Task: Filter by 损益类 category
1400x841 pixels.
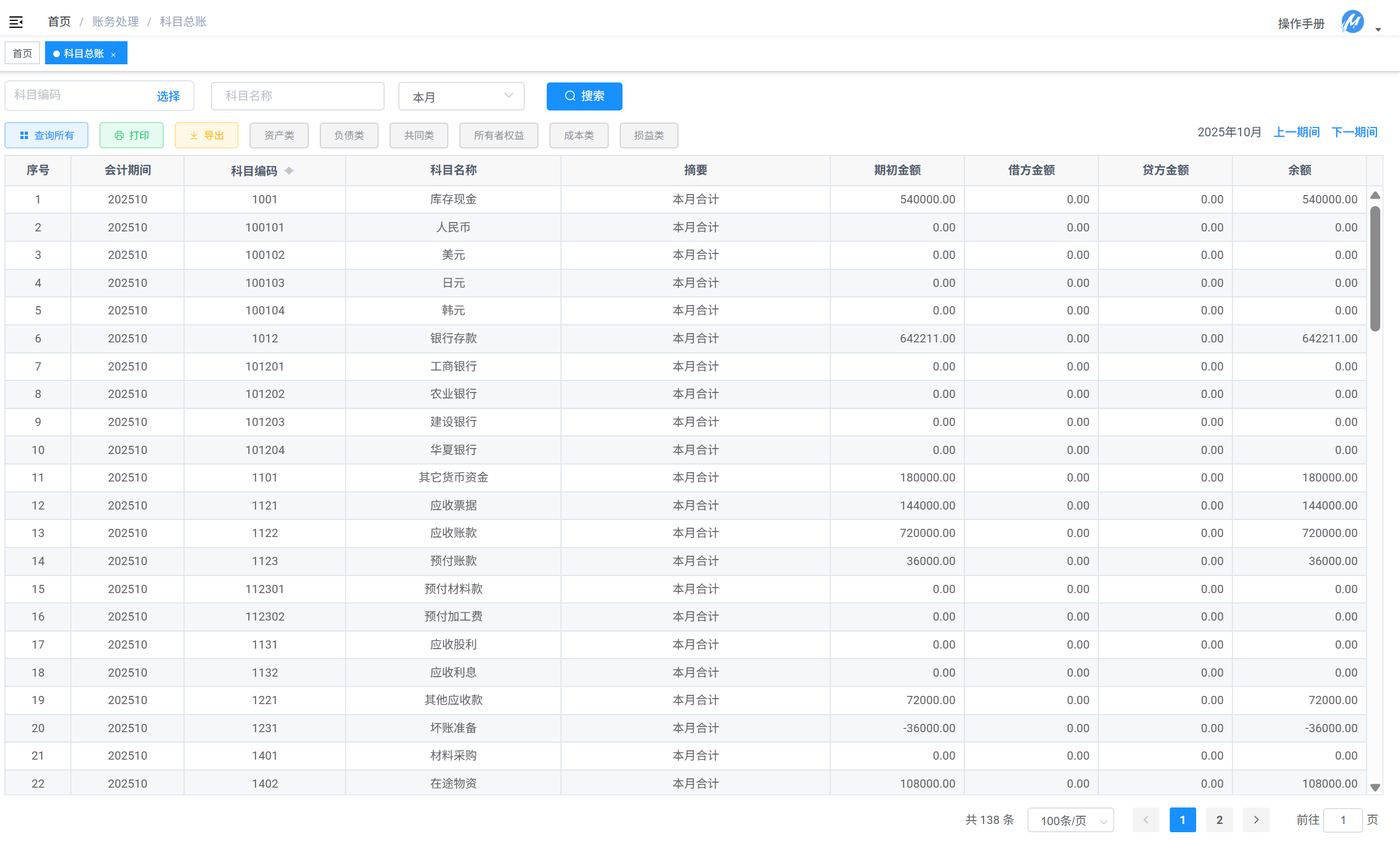Action: [x=648, y=135]
